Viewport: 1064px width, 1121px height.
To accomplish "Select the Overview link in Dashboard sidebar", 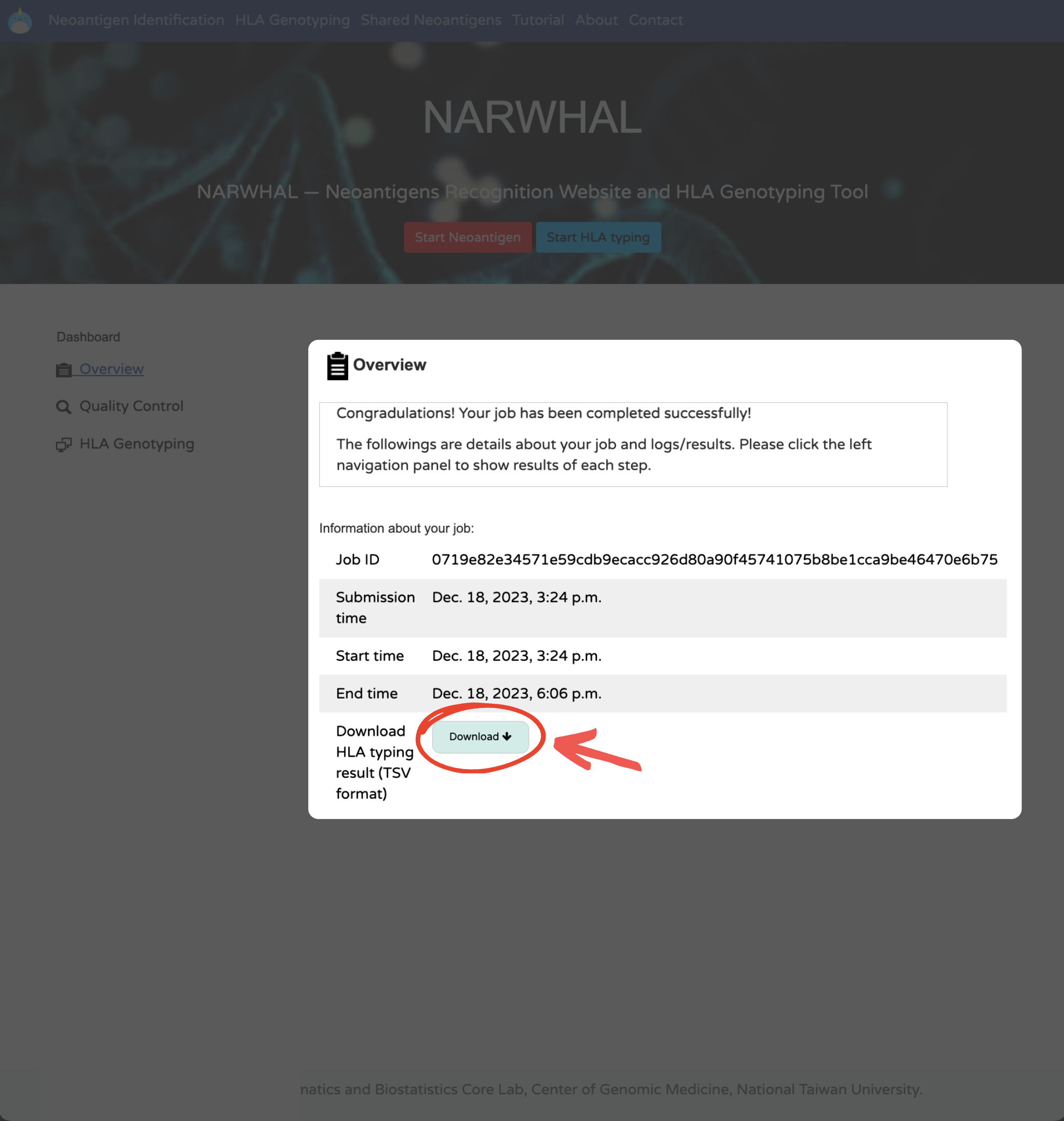I will coord(111,369).
